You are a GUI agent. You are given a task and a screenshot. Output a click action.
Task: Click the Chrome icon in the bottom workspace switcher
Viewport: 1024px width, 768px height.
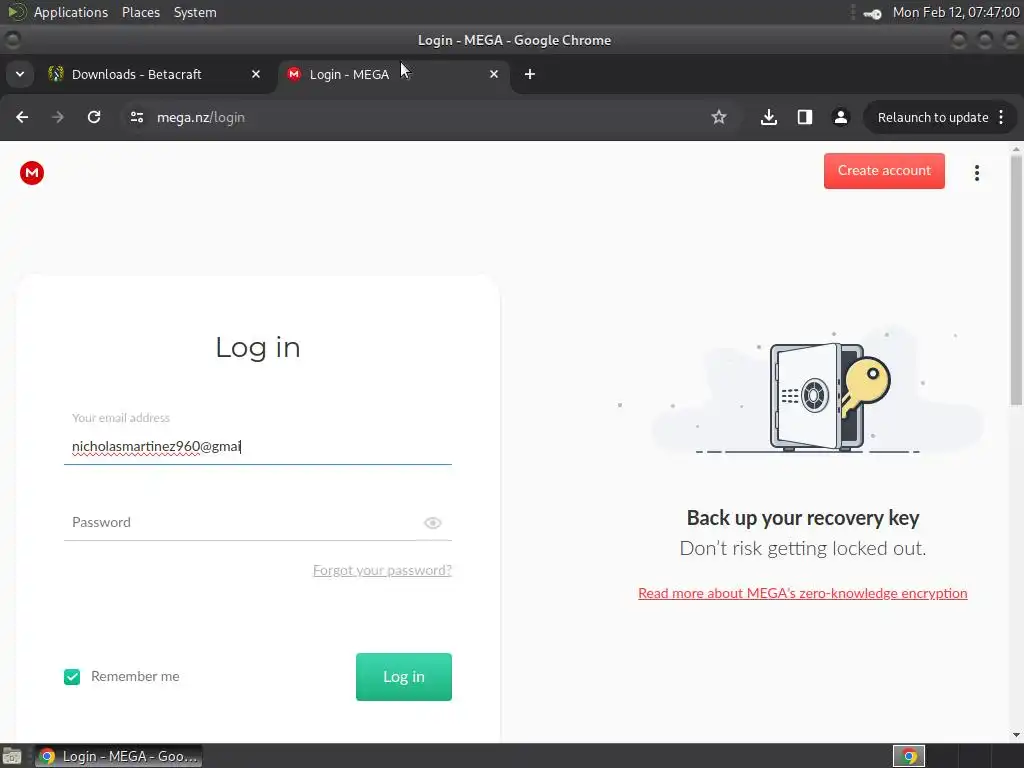[x=908, y=756]
